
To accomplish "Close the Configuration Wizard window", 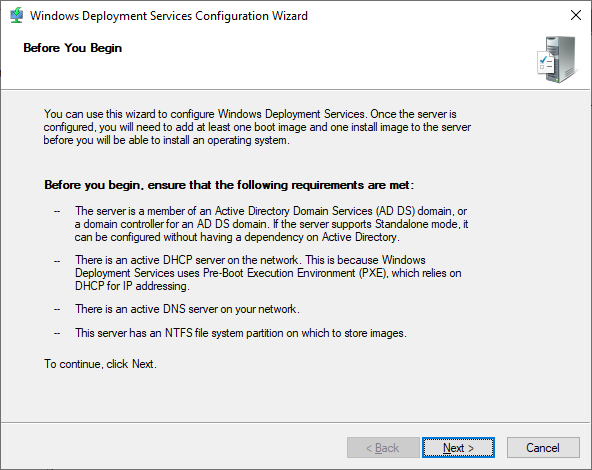I will pyautogui.click(x=576, y=15).
